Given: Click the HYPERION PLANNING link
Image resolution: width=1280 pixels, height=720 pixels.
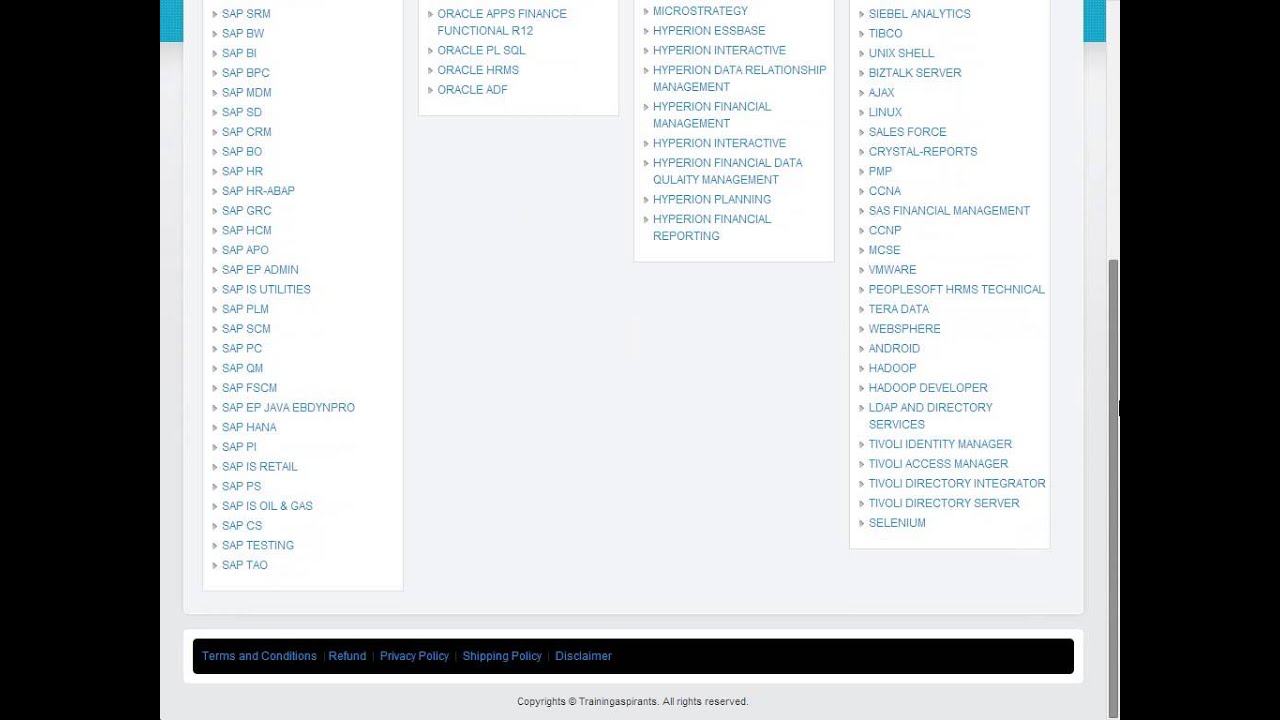Looking at the screenshot, I should [x=712, y=200].
